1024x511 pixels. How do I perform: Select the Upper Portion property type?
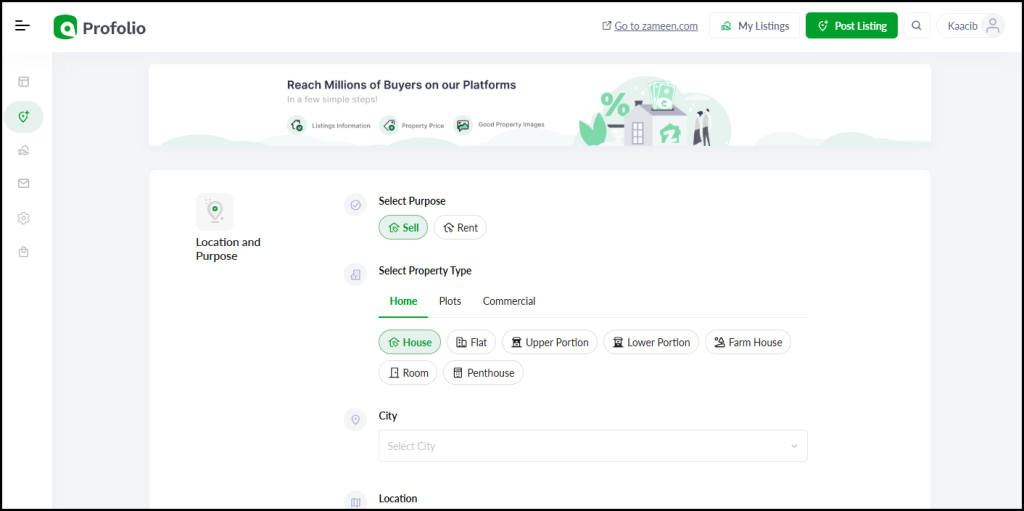tap(550, 342)
